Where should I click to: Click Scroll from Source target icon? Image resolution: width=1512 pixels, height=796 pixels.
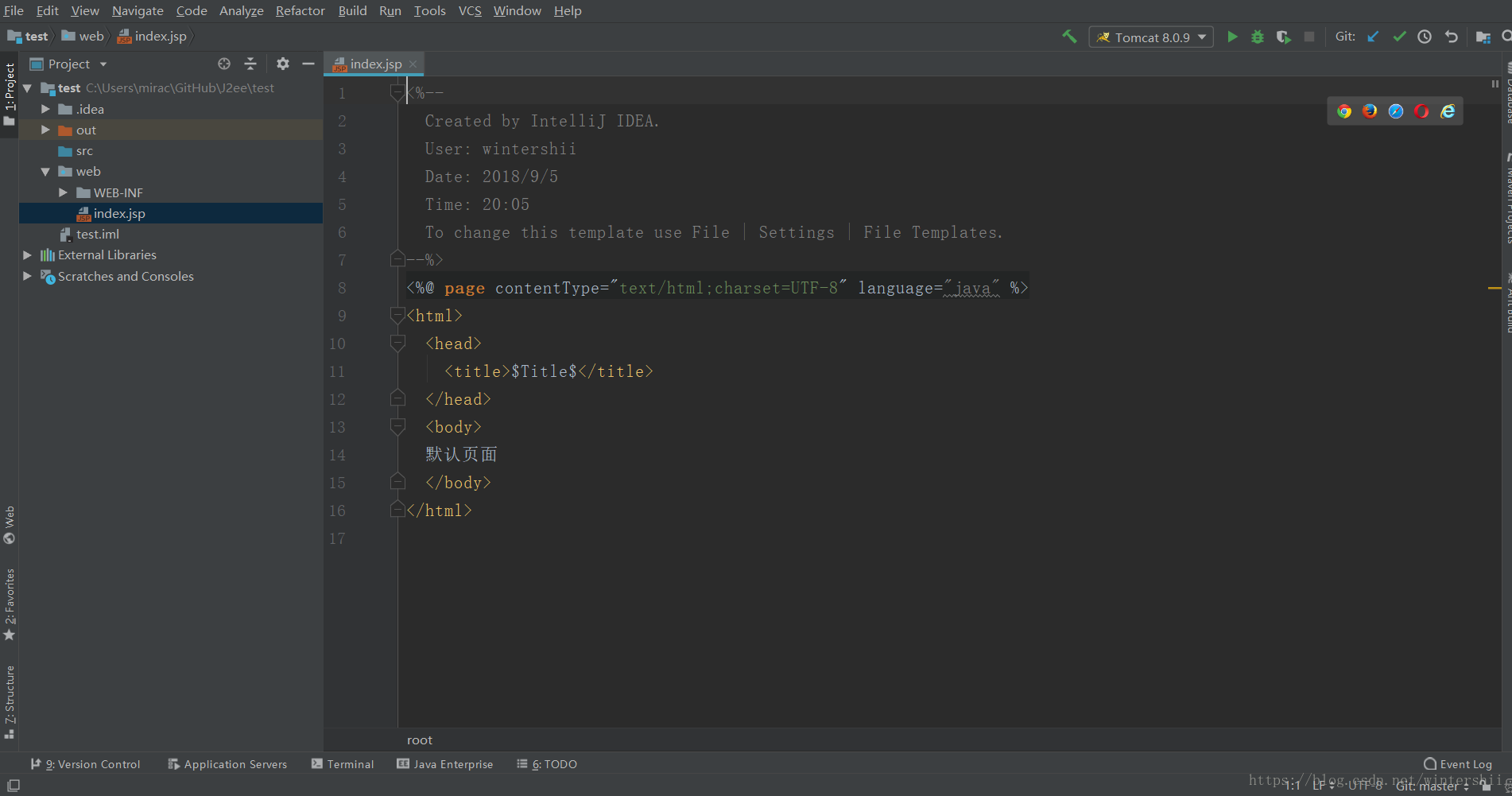point(224,64)
